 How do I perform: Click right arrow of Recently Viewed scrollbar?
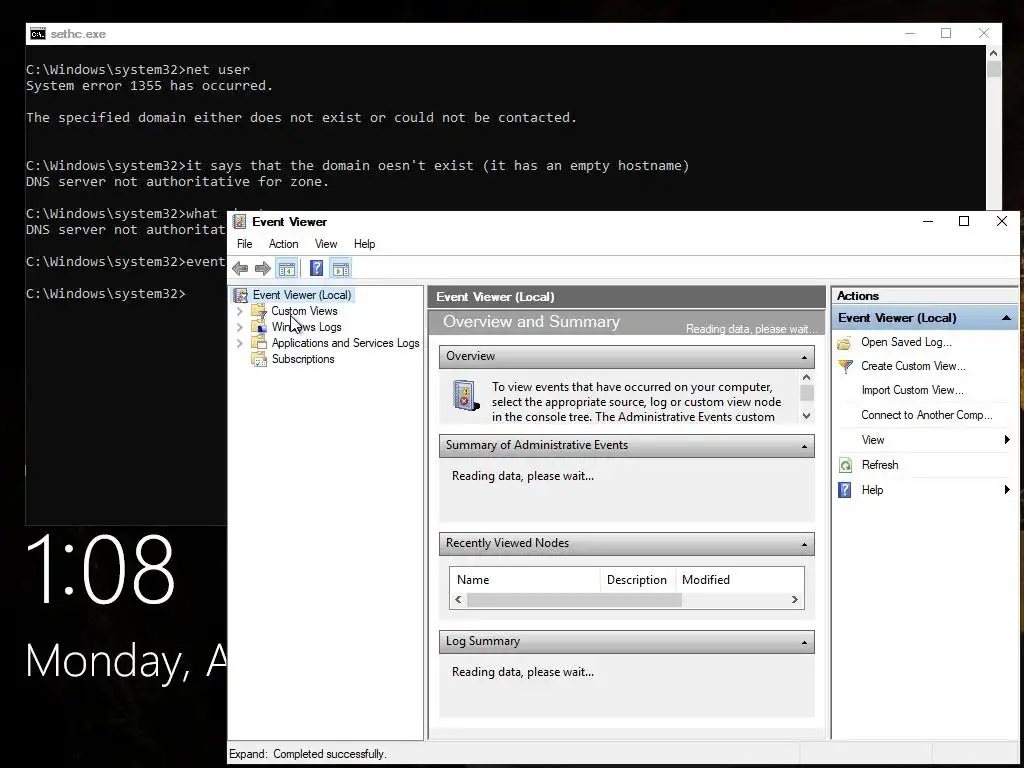click(x=795, y=600)
